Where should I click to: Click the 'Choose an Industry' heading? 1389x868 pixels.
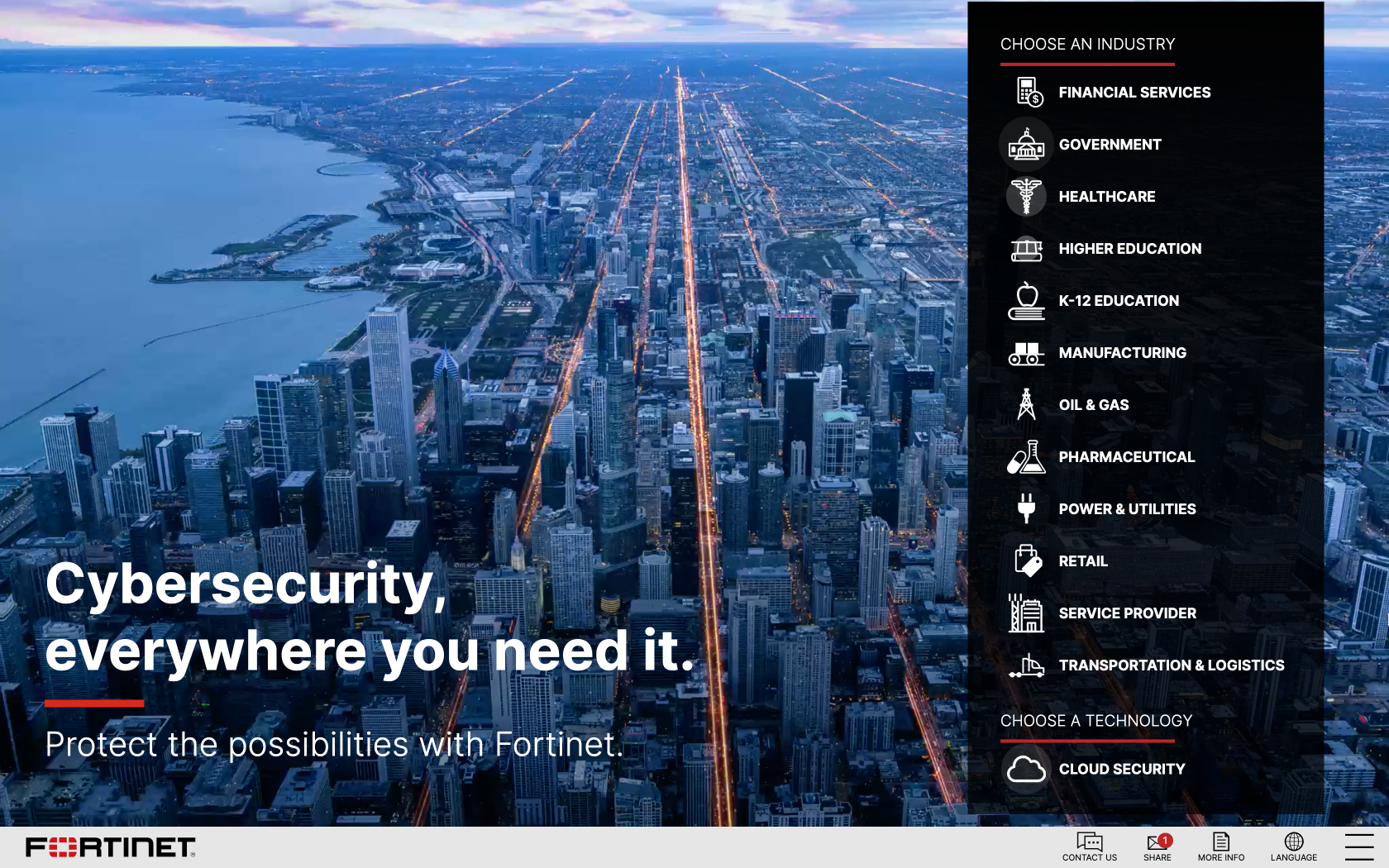coord(1087,45)
